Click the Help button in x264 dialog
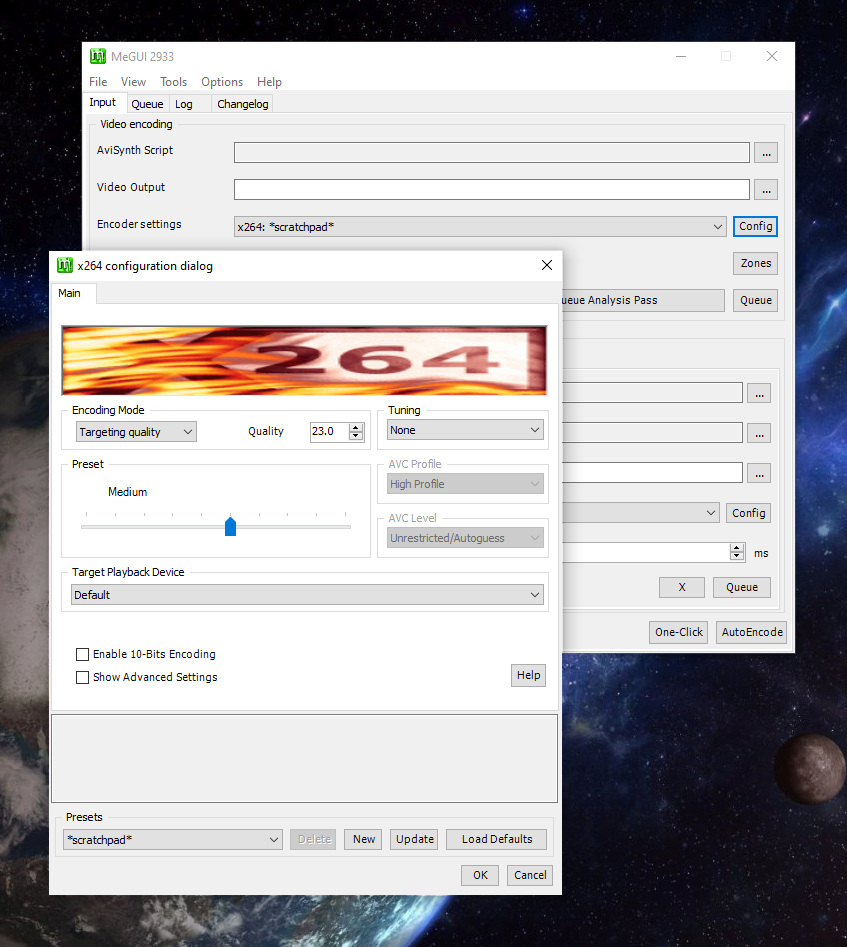The height and width of the screenshot is (947, 847). pyautogui.click(x=529, y=675)
